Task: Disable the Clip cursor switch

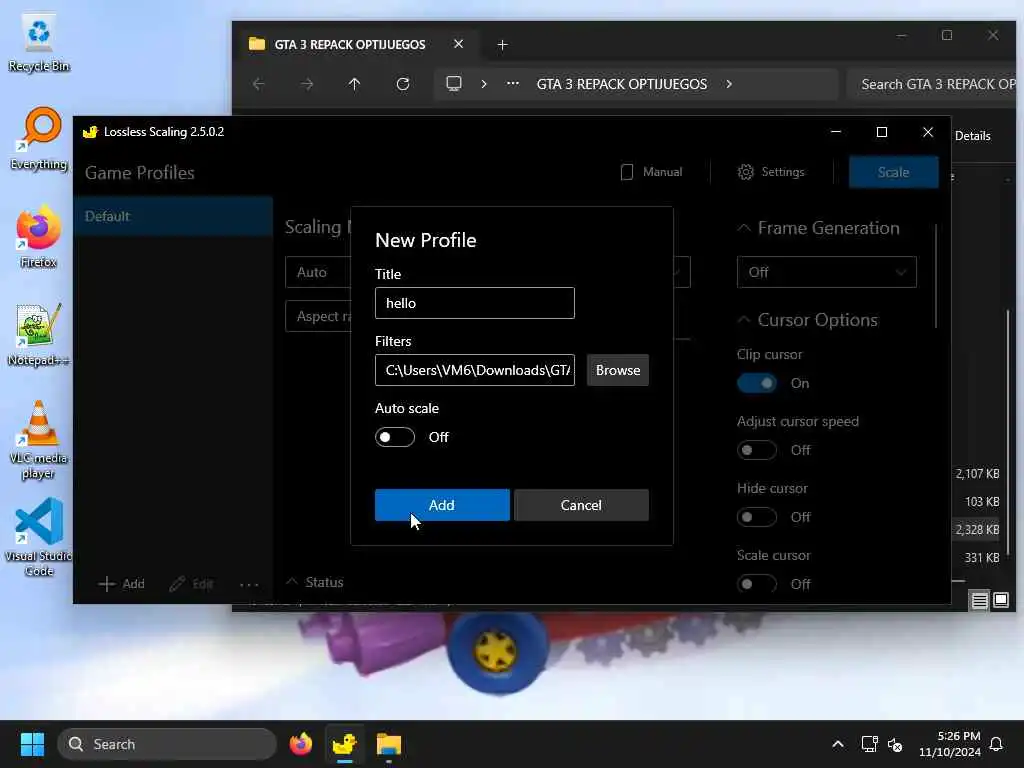Action: [x=757, y=383]
